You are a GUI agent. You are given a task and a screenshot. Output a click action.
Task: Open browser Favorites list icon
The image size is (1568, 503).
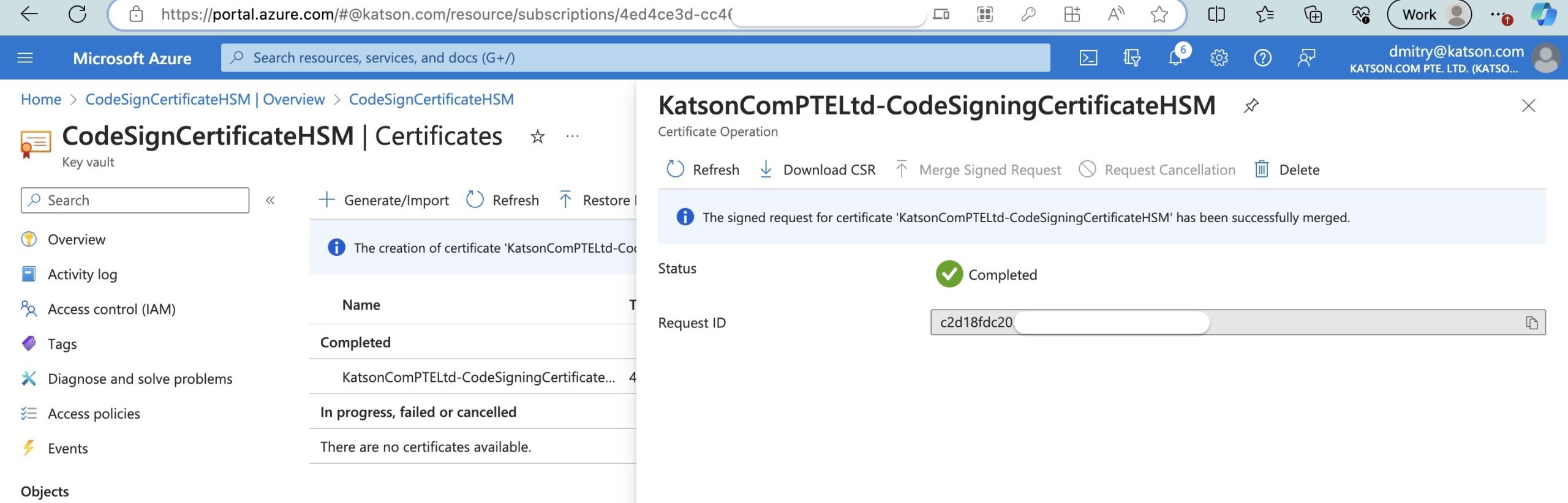click(1264, 14)
